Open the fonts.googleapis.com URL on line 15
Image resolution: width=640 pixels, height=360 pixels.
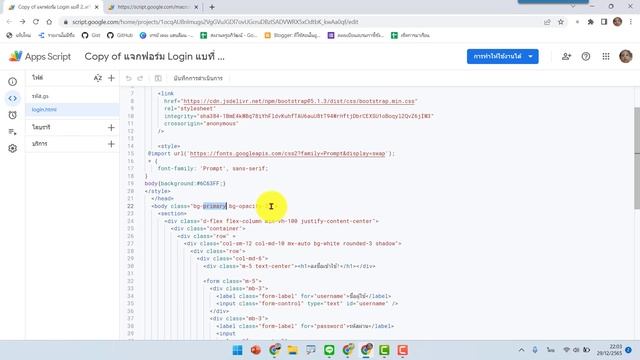pos(287,153)
